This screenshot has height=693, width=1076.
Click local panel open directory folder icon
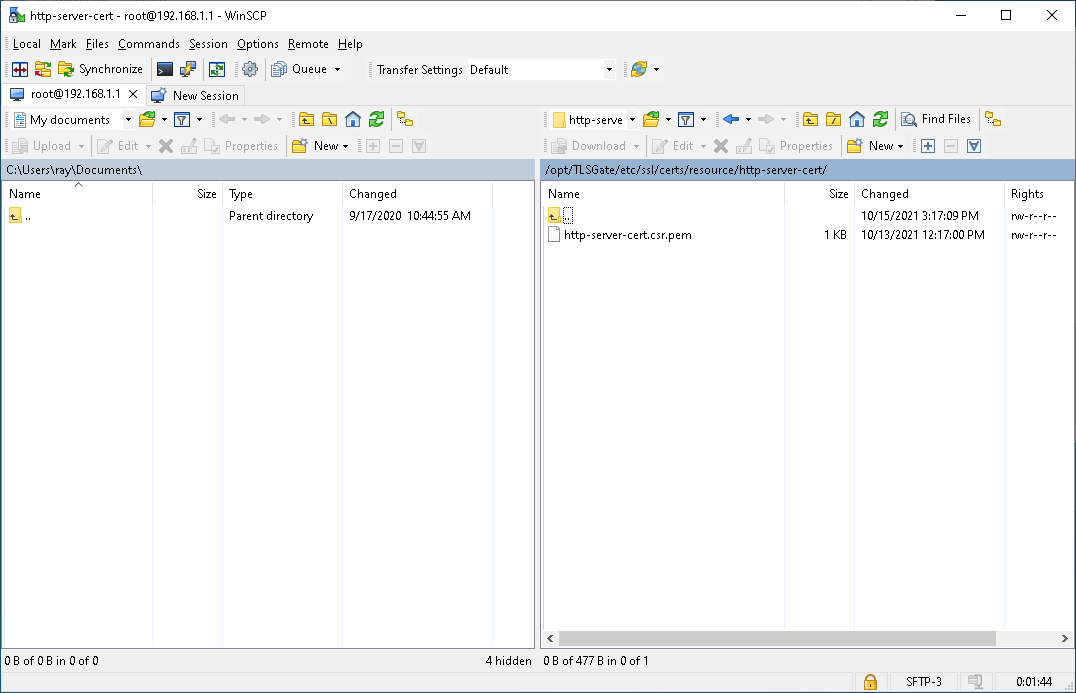pos(147,119)
